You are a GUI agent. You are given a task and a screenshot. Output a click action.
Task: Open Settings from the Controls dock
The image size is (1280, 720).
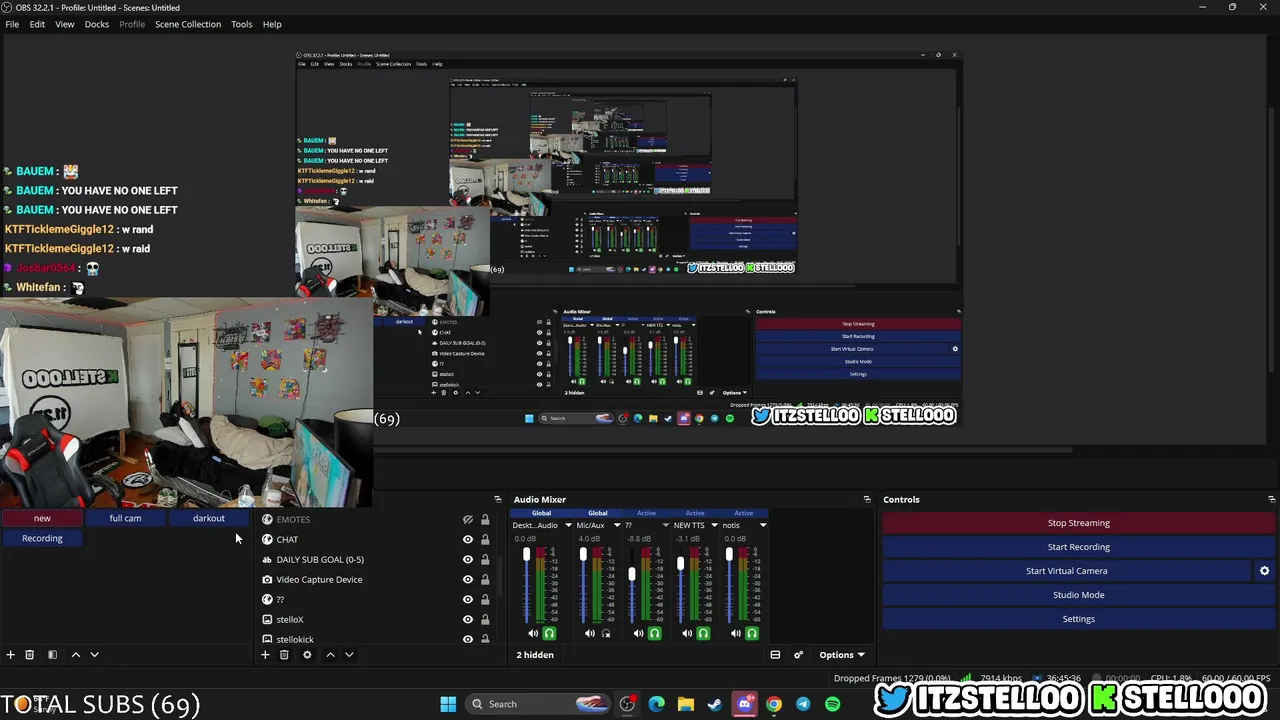coord(1078,619)
